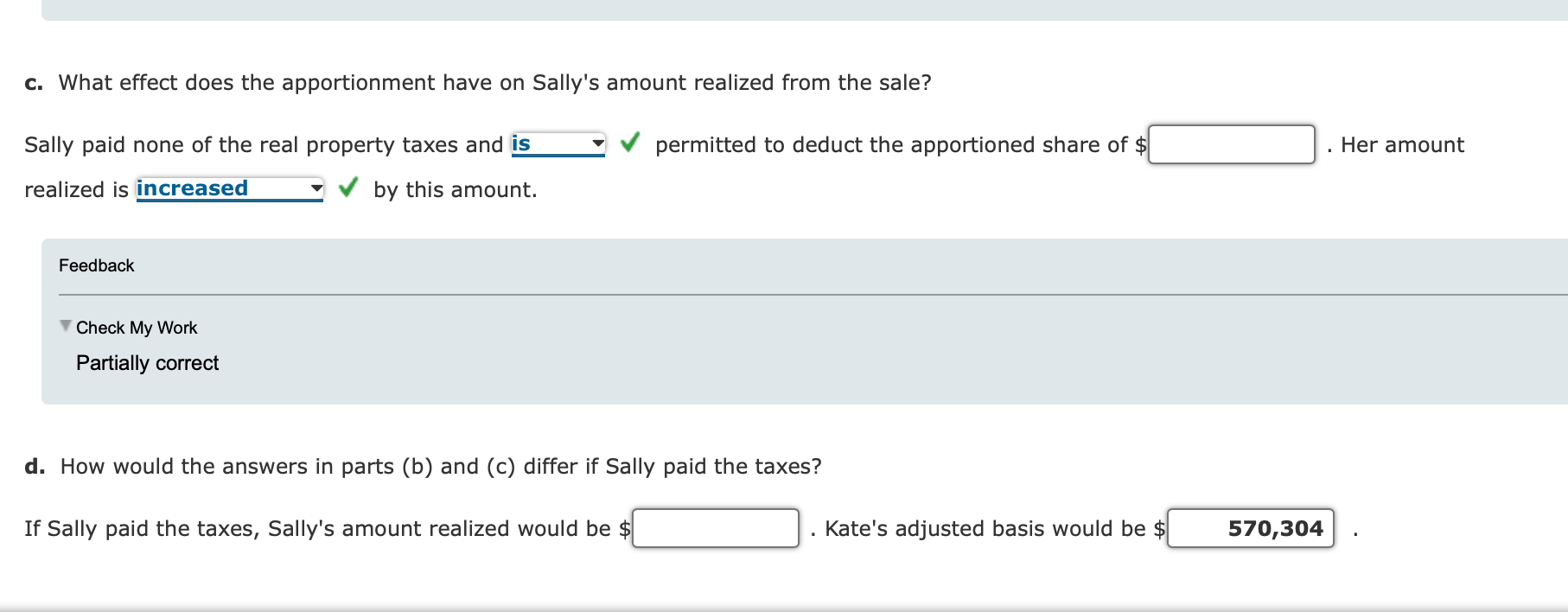Click the question text for part d

tap(423, 465)
